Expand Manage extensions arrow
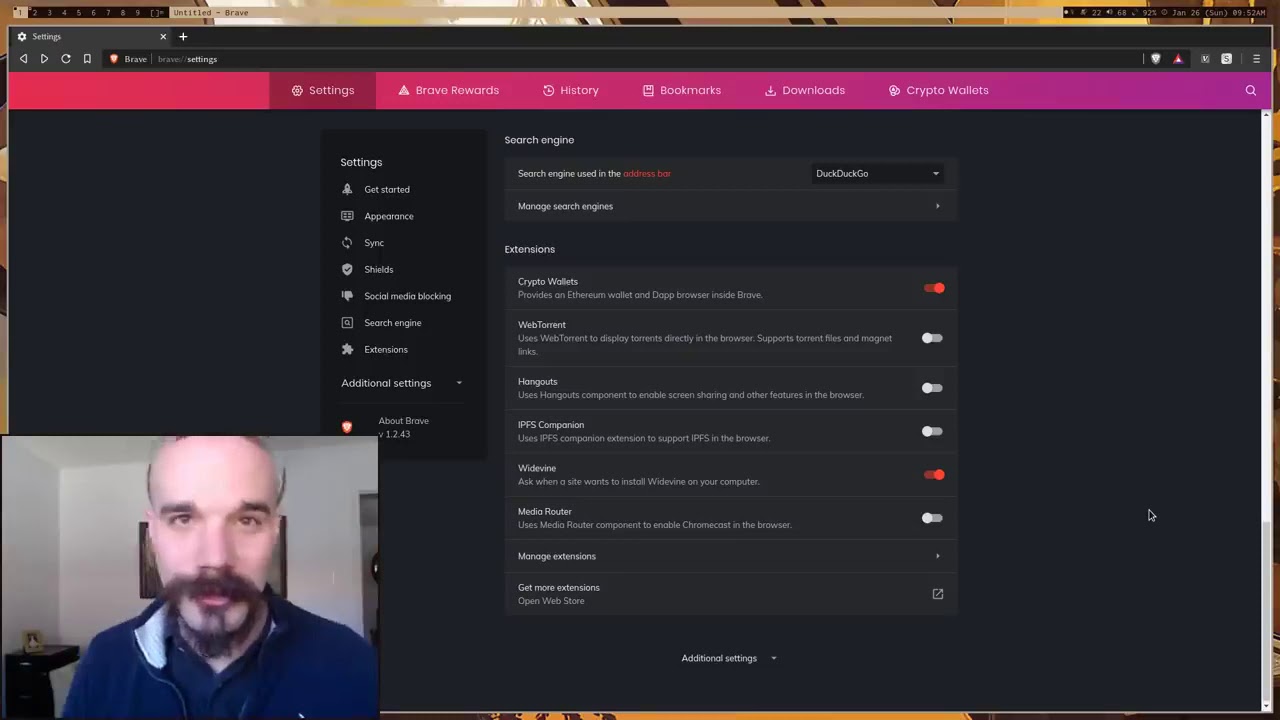This screenshot has height=720, width=1280. point(937,556)
